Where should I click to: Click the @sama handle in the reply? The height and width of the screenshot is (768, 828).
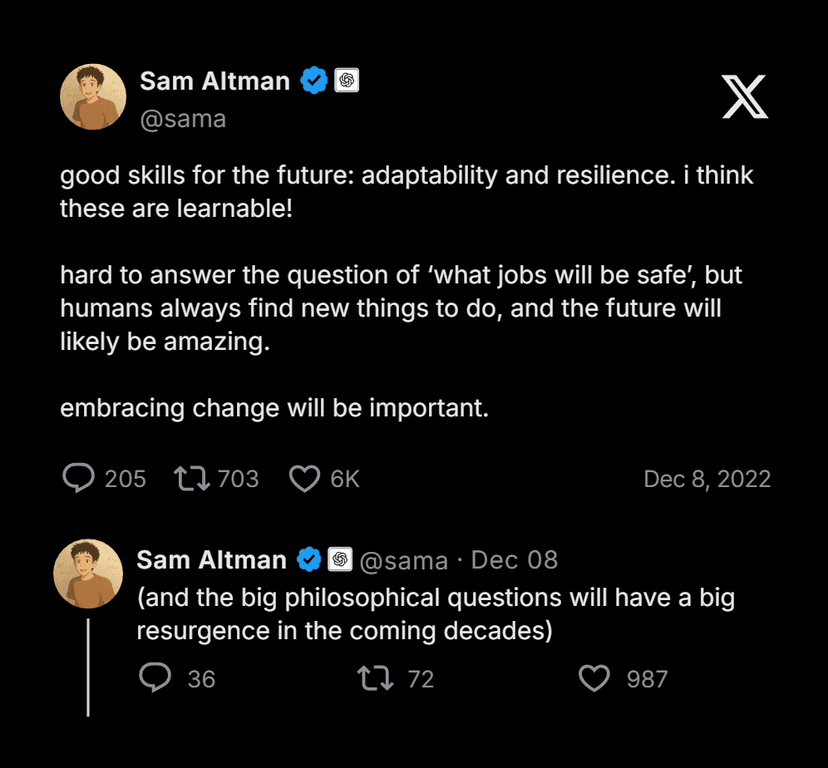[x=403, y=560]
